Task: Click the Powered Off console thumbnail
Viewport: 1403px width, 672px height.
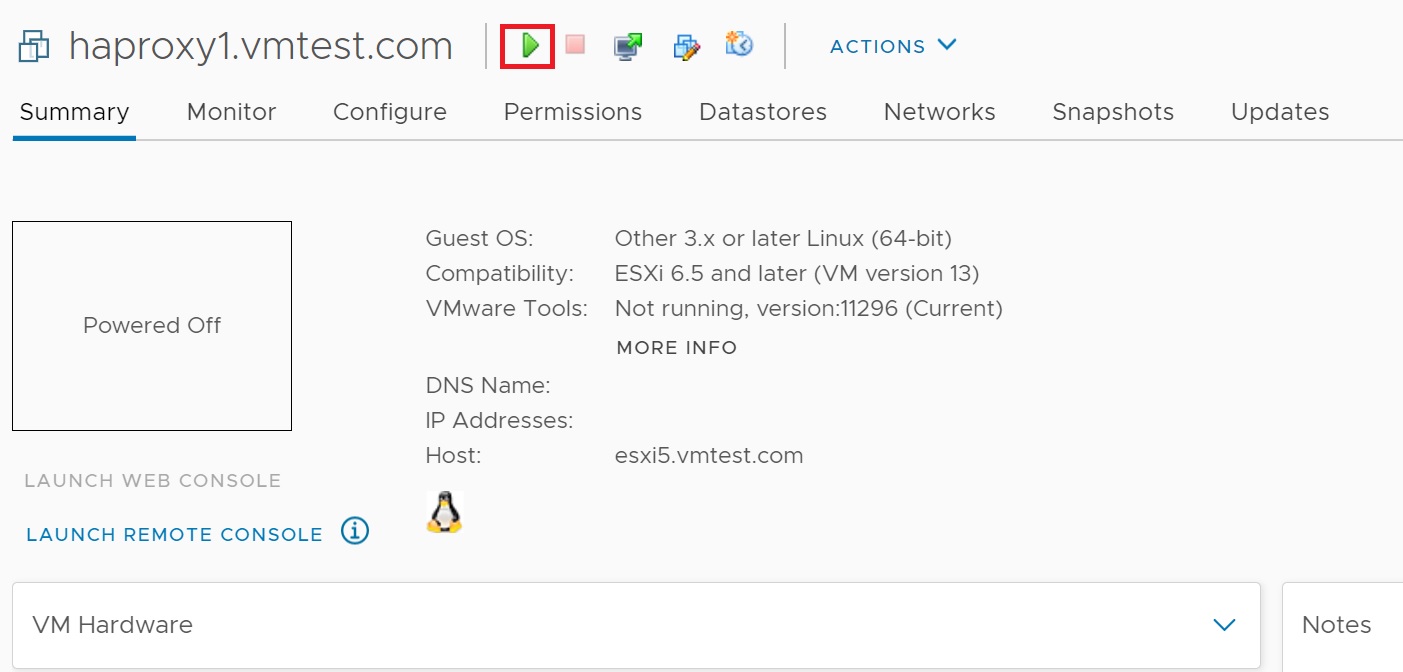Action: point(152,326)
